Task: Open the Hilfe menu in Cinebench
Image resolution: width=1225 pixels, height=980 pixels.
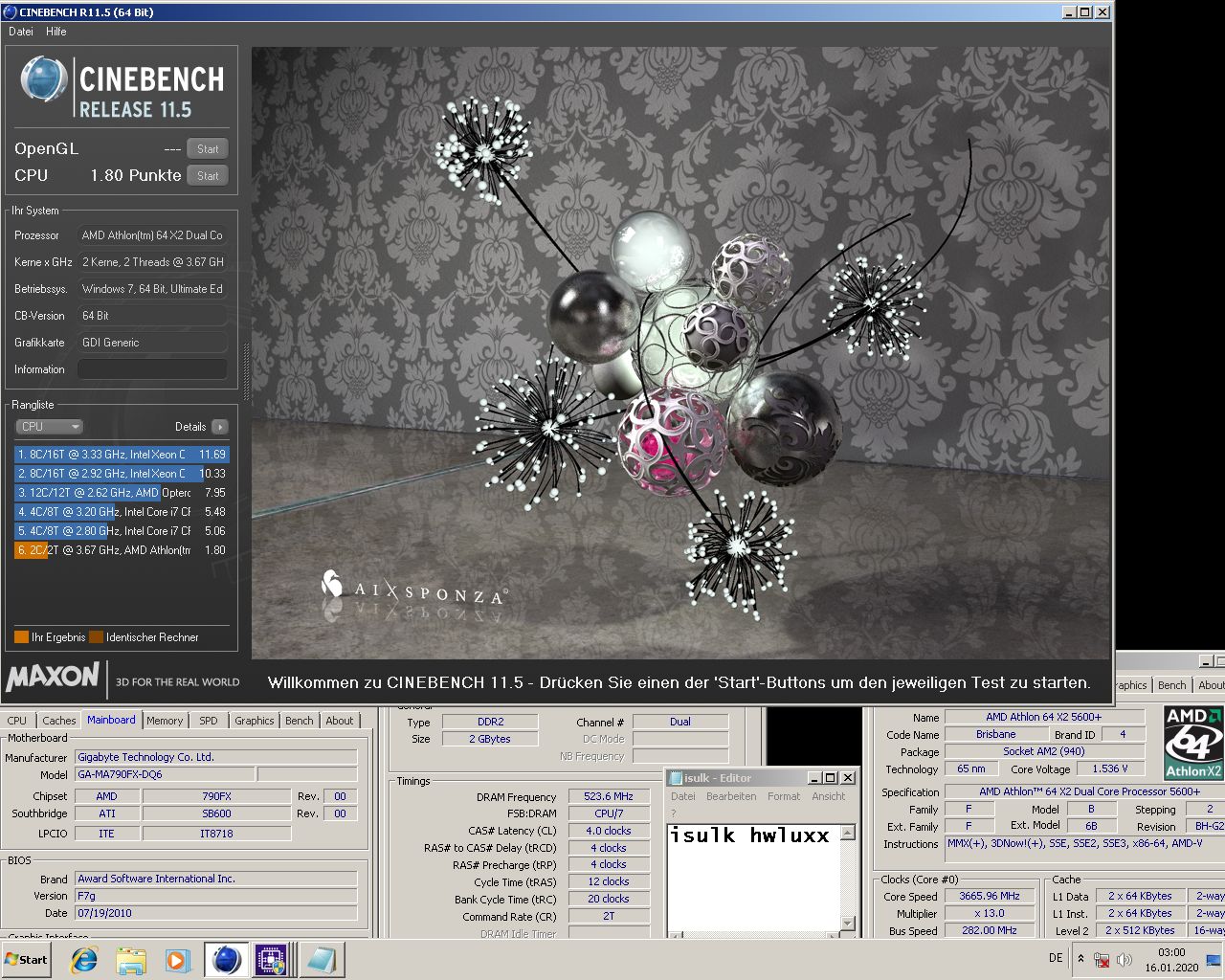Action: coord(56,32)
